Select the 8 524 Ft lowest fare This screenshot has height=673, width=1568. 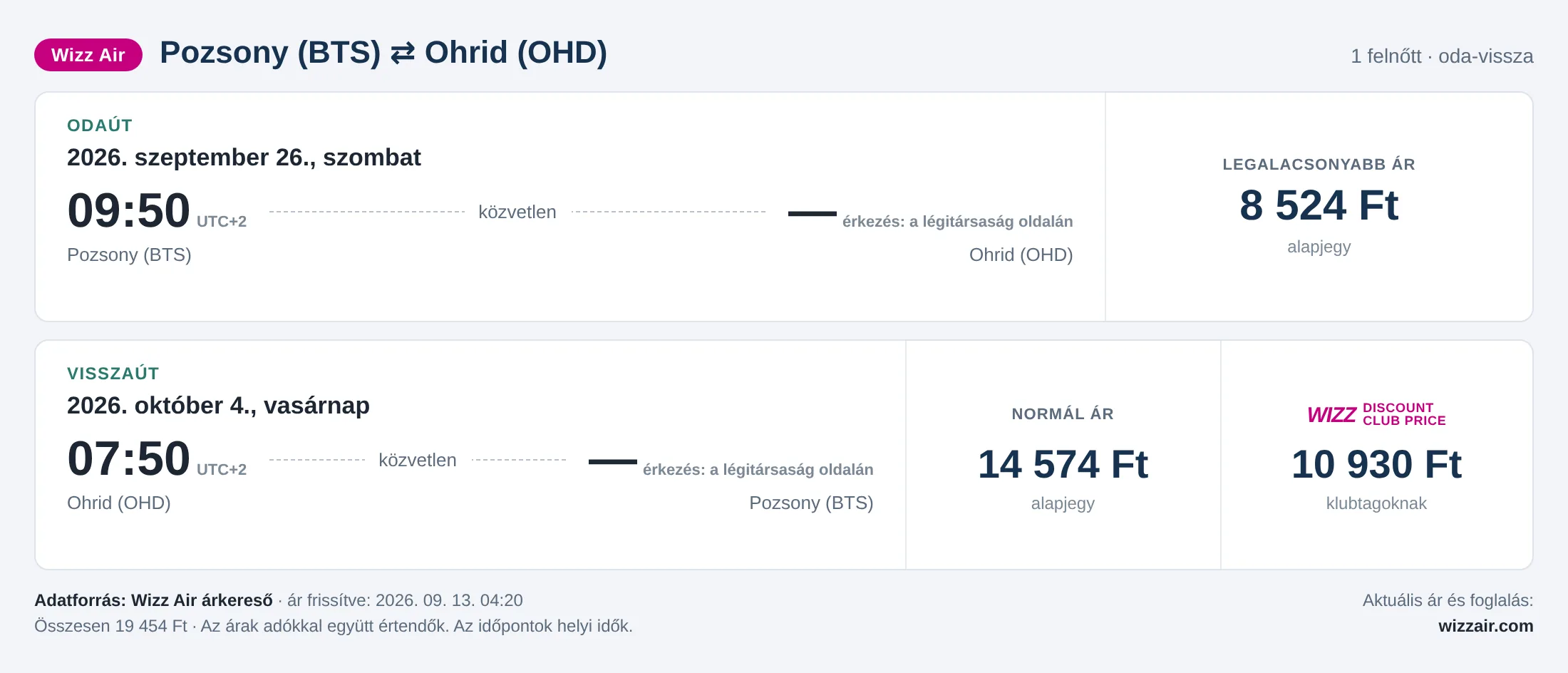pyautogui.click(x=1319, y=205)
